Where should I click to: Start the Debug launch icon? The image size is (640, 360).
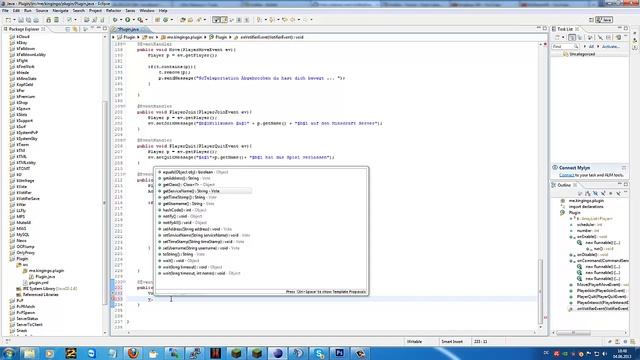pos(115,20)
